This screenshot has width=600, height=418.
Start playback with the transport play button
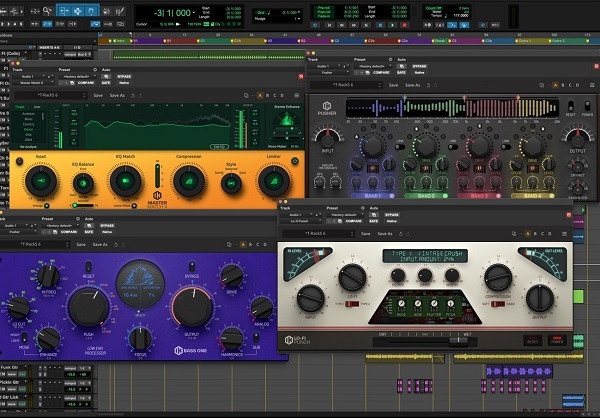tap(392, 25)
